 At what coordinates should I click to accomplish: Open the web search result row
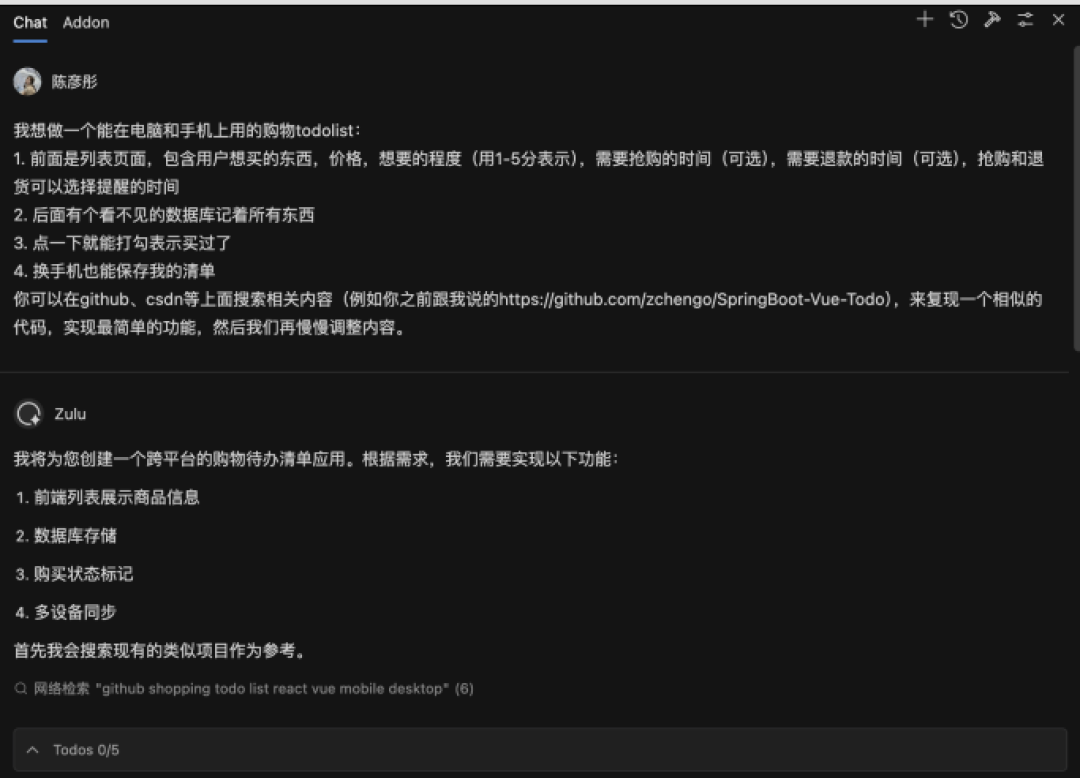[x=244, y=688]
